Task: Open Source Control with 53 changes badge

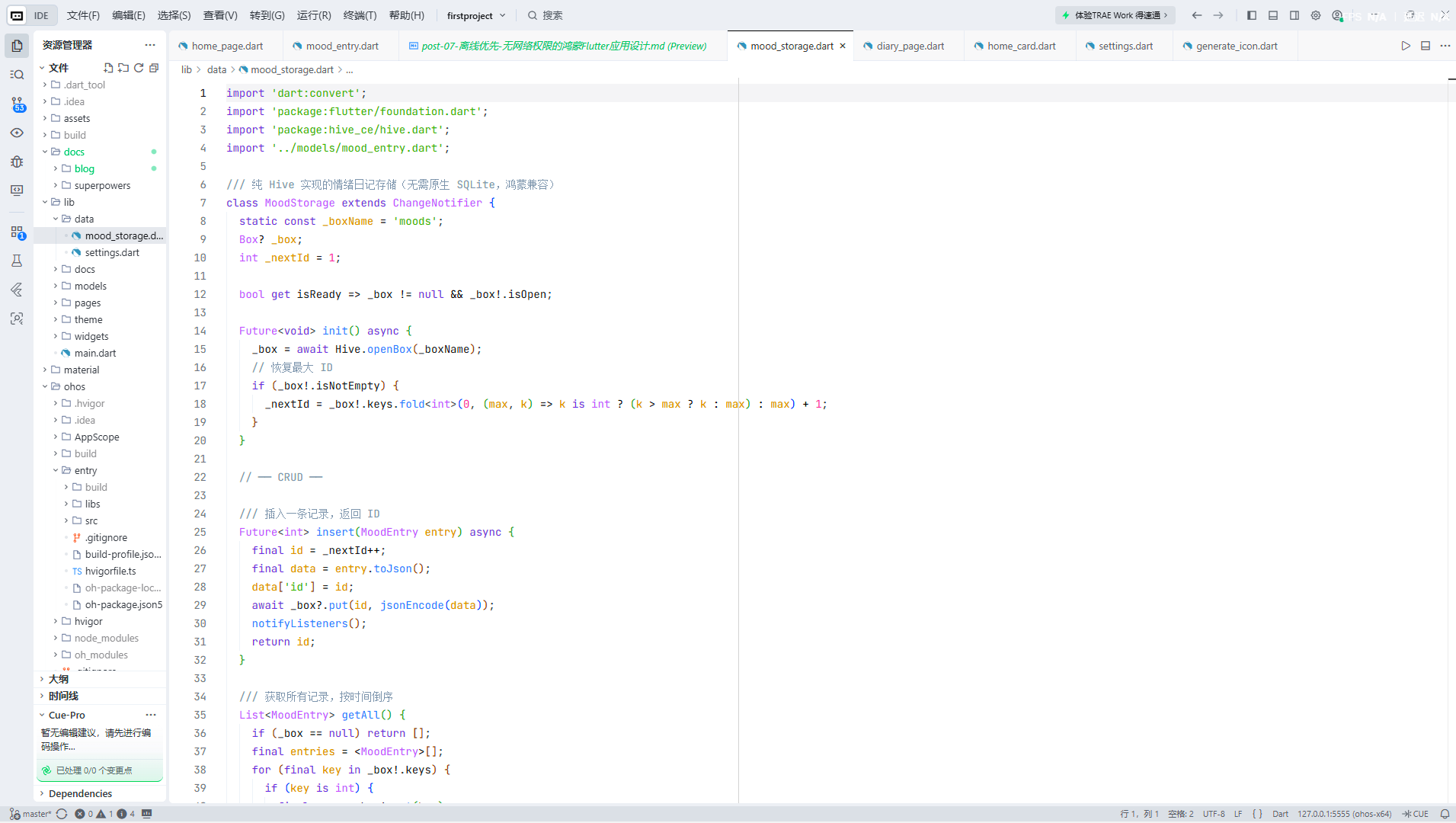Action: [x=17, y=104]
